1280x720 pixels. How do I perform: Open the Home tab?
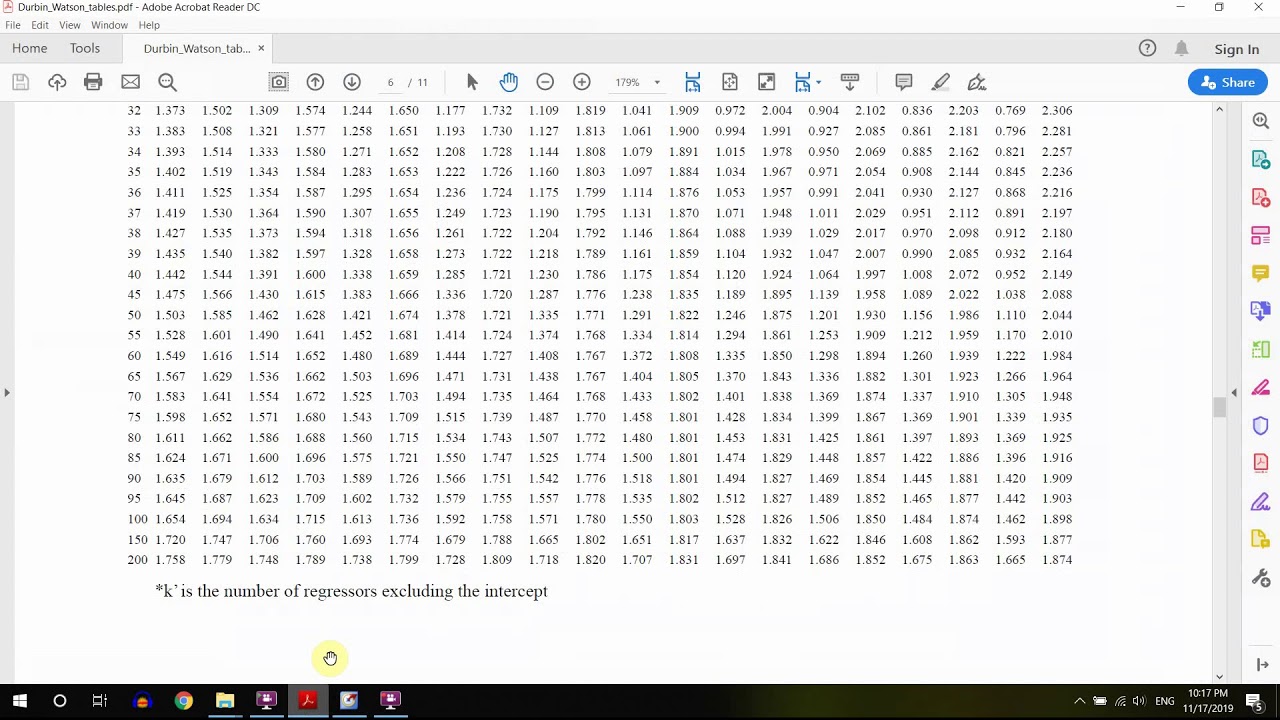(x=30, y=48)
